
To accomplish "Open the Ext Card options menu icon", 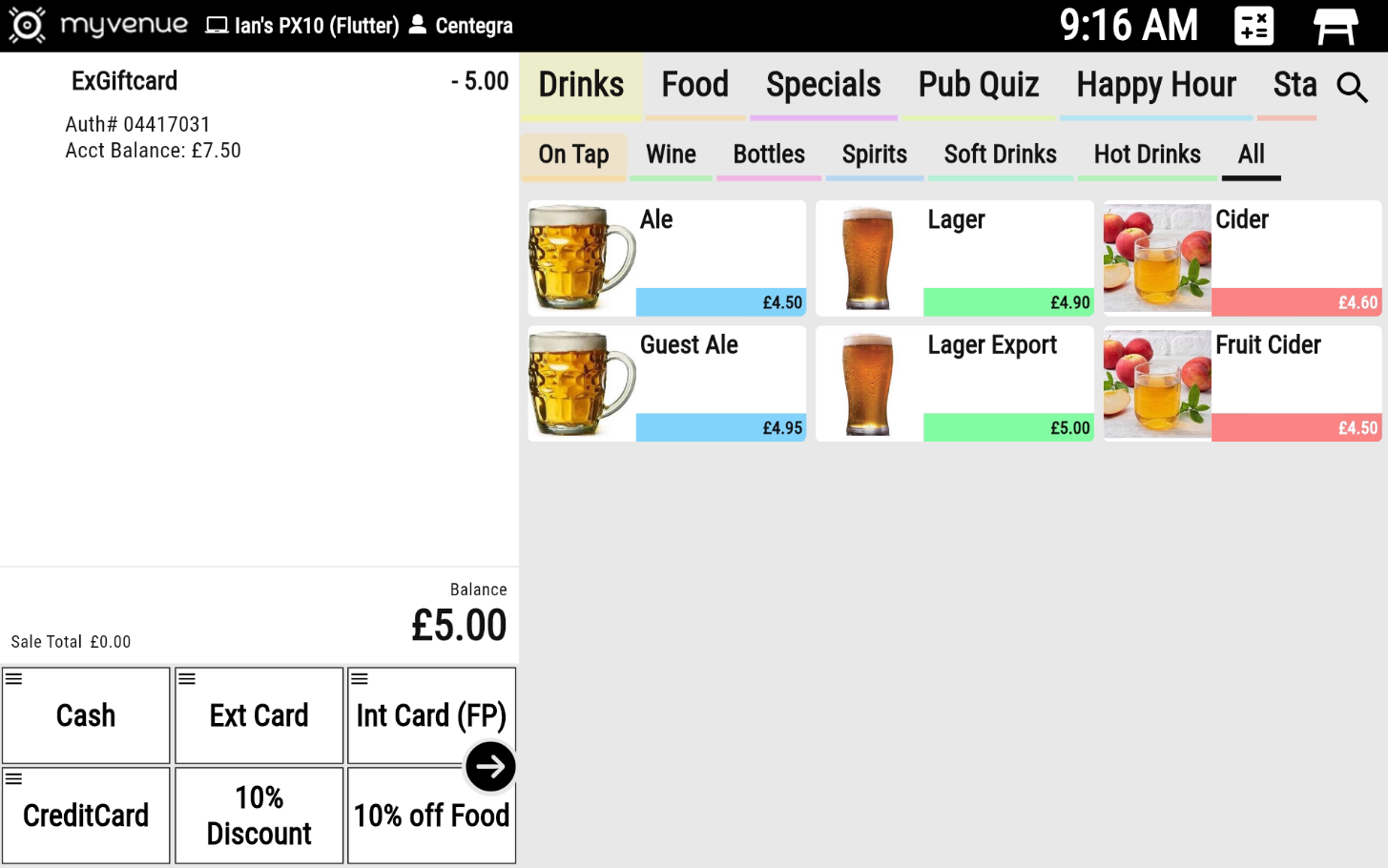I will coord(187,679).
